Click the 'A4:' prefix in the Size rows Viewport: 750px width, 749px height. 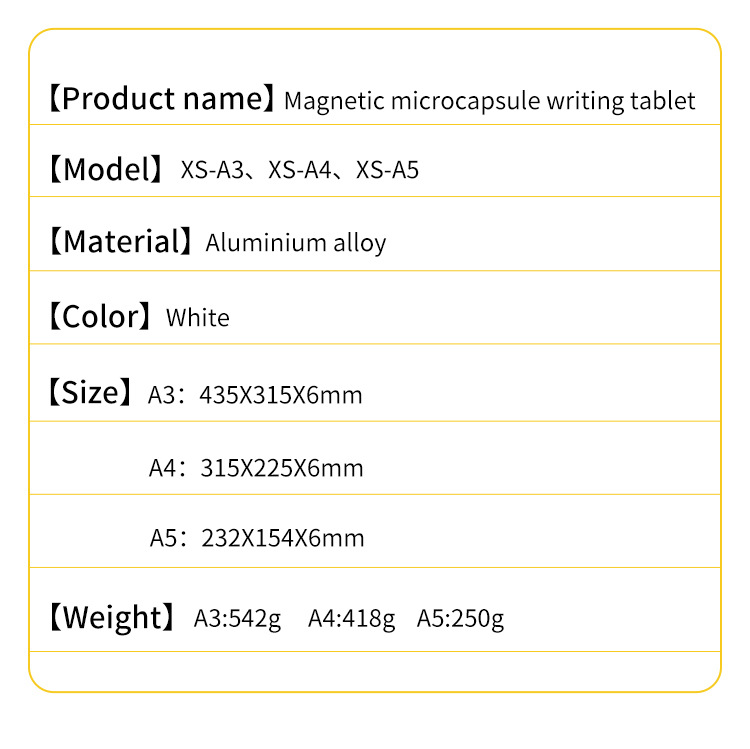pyautogui.click(x=164, y=468)
